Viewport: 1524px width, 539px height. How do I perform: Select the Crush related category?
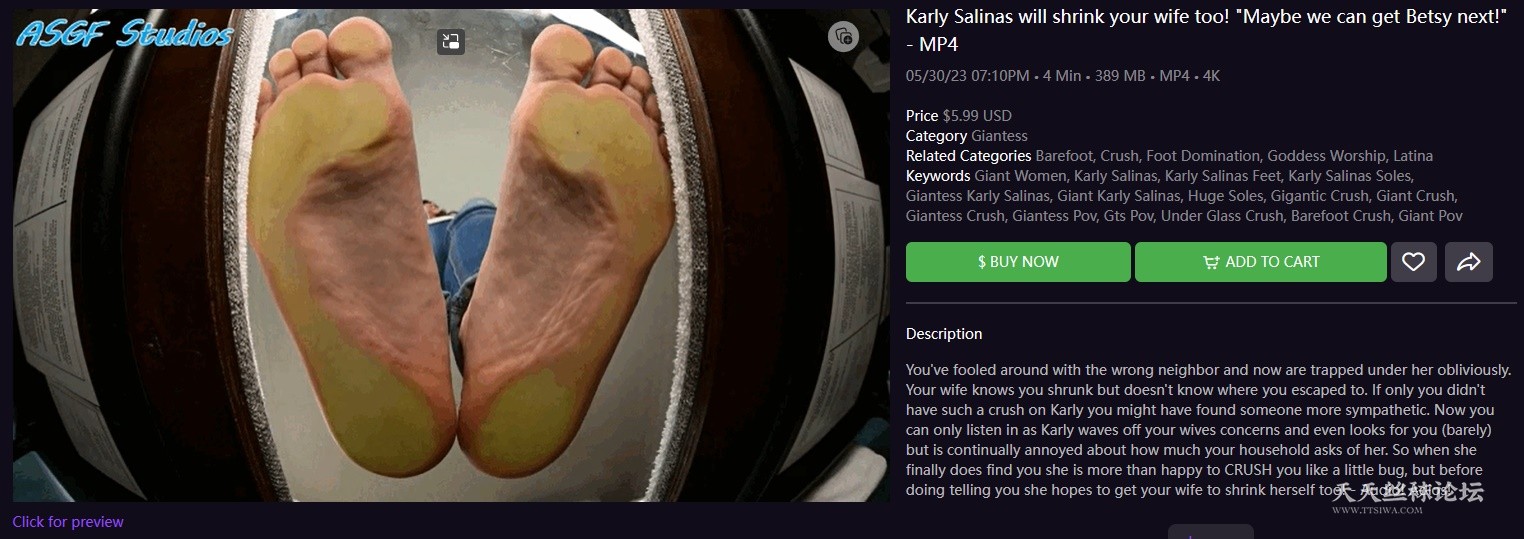[1119, 156]
